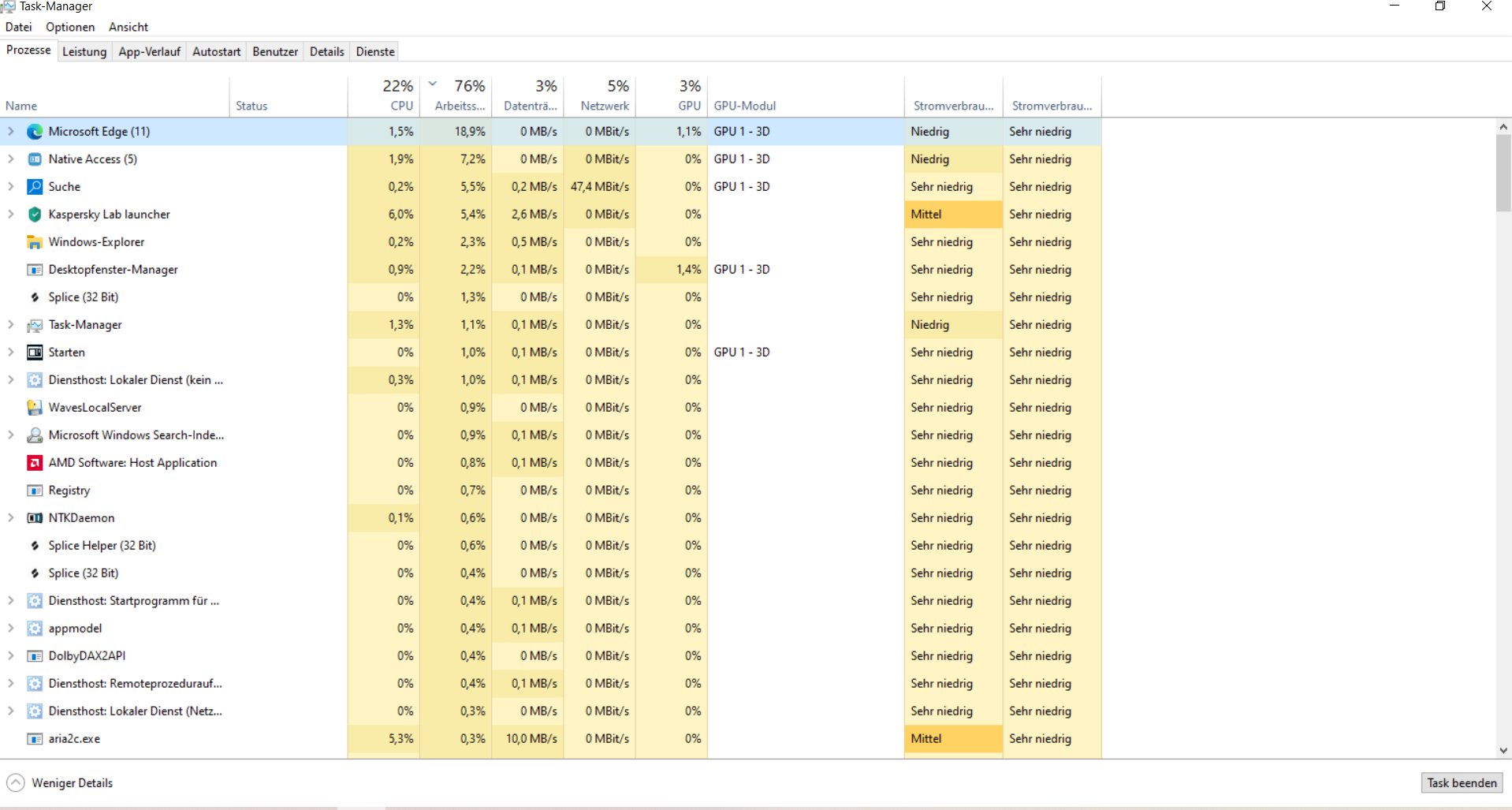
Task: Click Weniger Details to collapse view
Action: (60, 783)
